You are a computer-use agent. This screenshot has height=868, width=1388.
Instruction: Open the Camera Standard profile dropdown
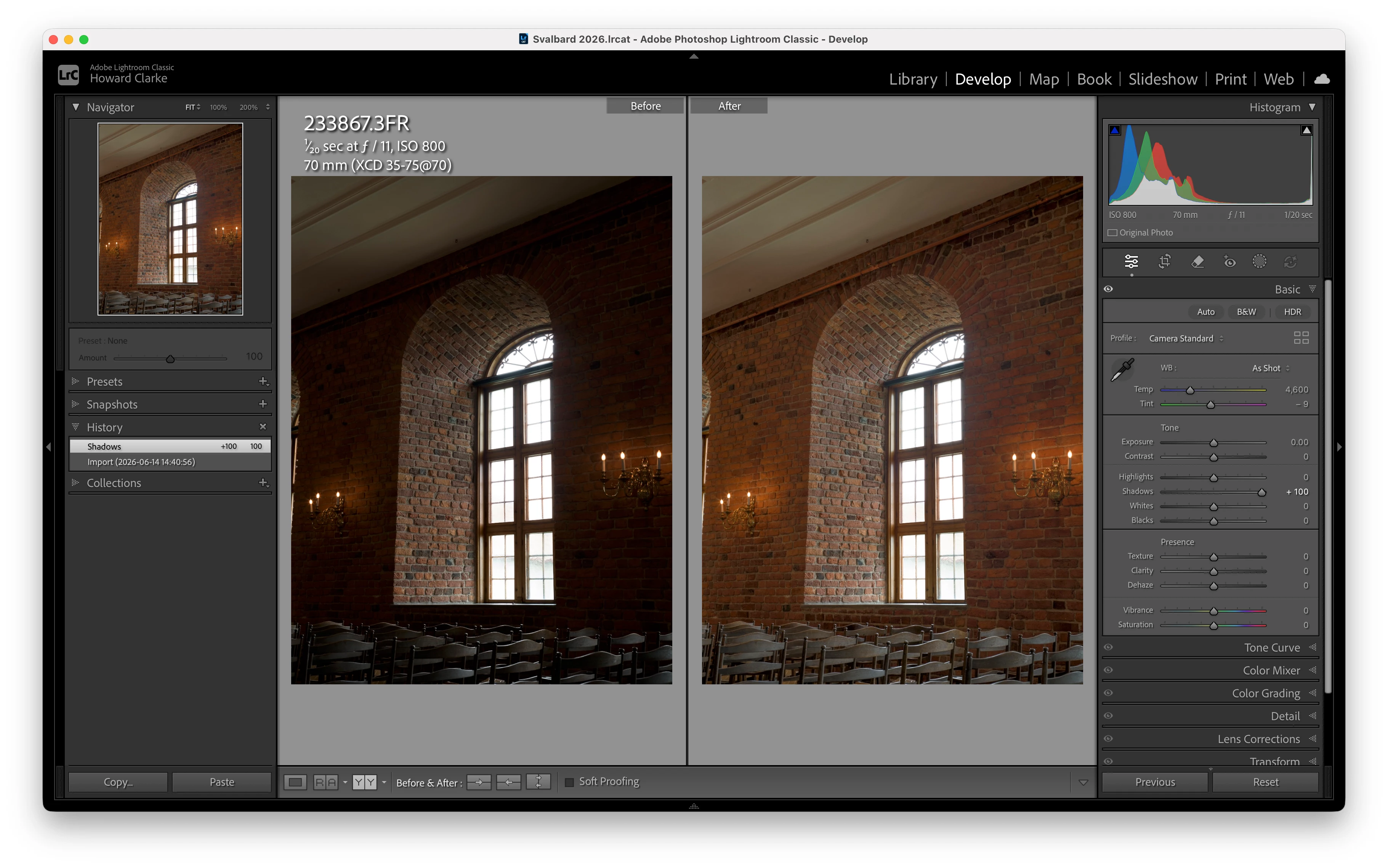pyautogui.click(x=1186, y=339)
